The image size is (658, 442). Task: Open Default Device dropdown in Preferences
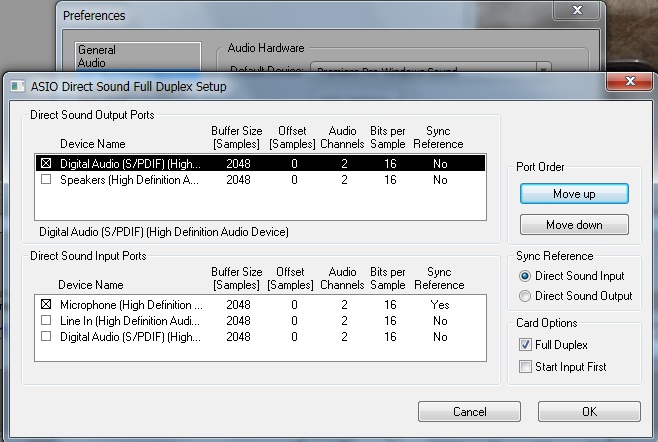[x=543, y=67]
